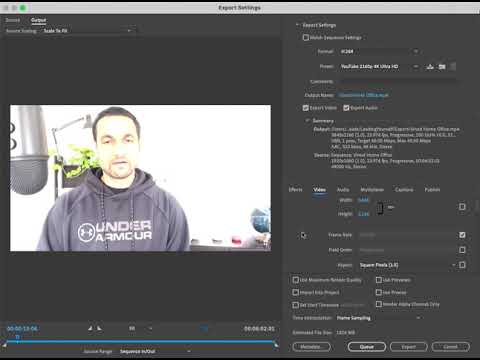Open the preview zoom level Fit dropdown

[140, 328]
